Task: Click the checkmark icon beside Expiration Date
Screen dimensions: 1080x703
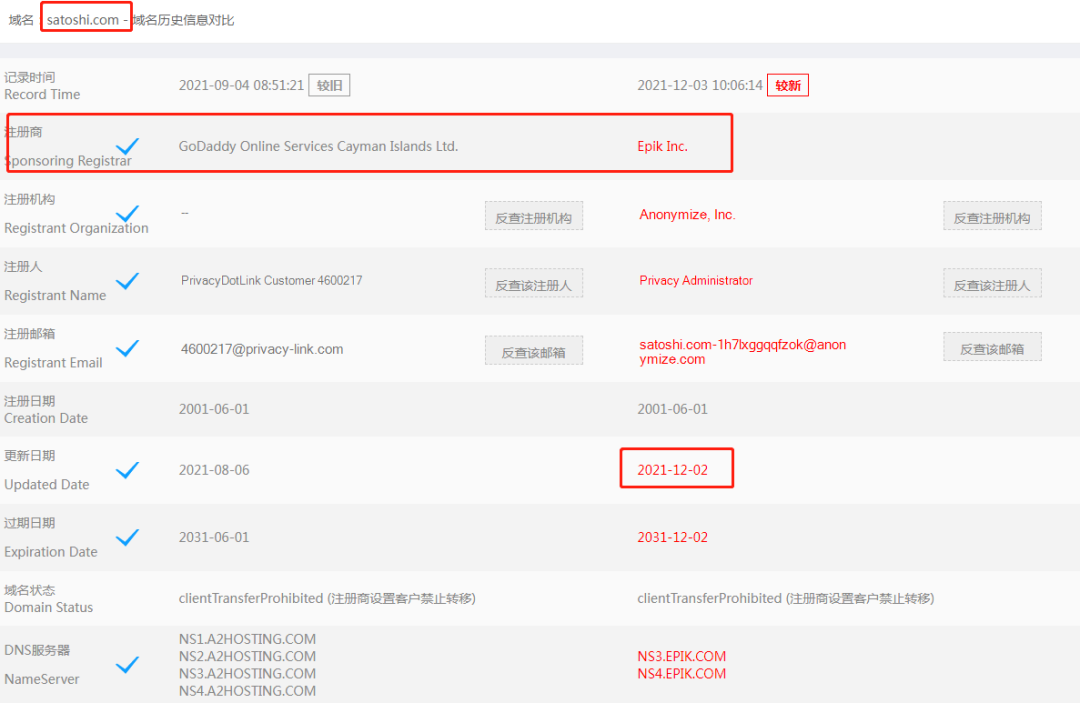Action: point(127,537)
